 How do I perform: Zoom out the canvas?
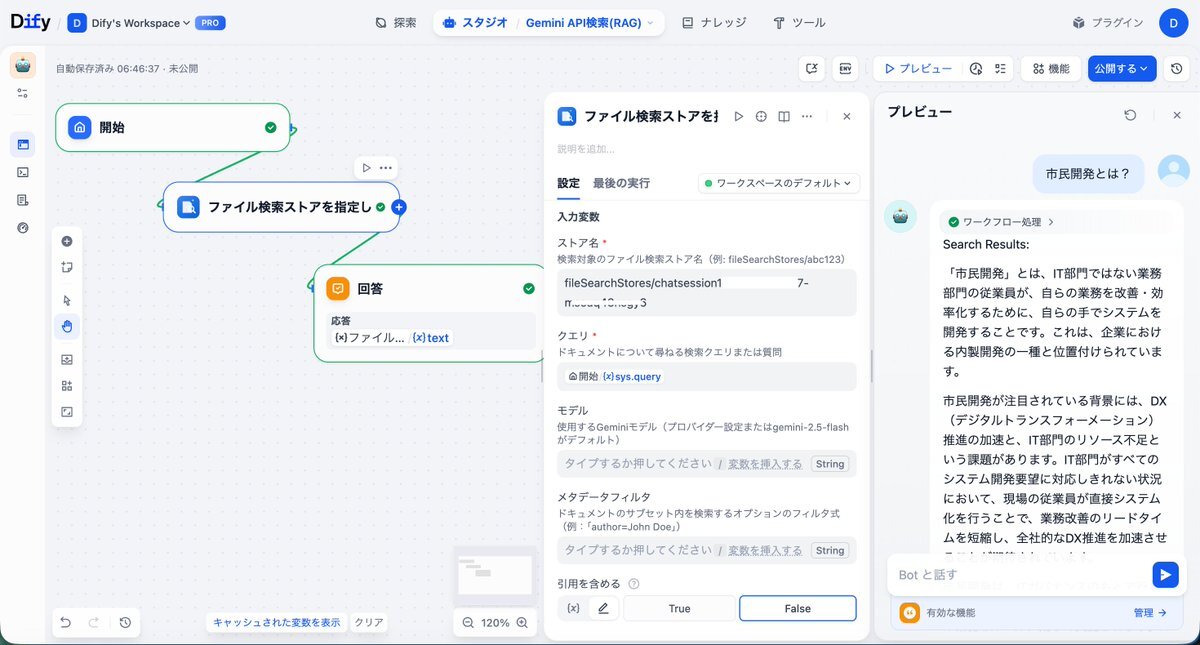[x=468, y=622]
